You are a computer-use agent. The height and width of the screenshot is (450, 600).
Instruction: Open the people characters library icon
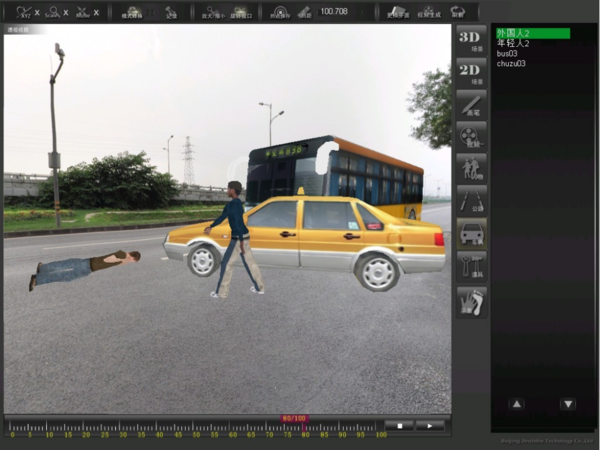point(471,168)
